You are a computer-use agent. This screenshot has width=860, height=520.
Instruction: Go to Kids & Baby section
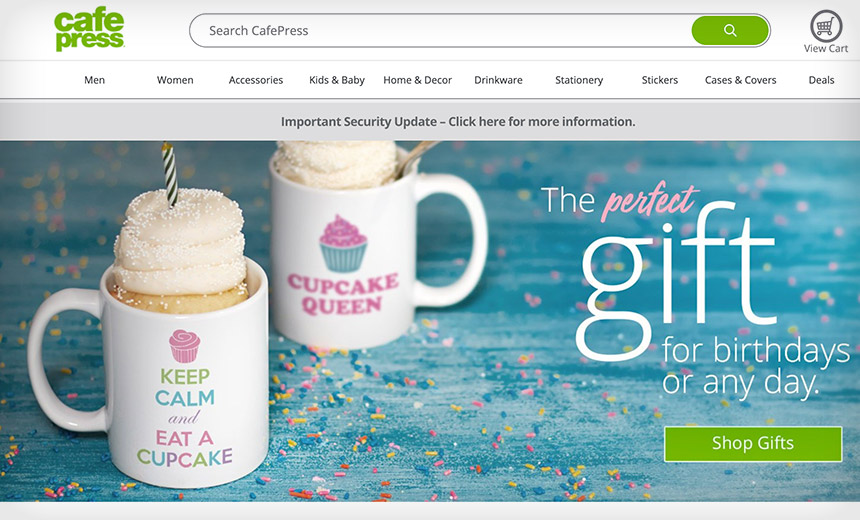(x=337, y=80)
